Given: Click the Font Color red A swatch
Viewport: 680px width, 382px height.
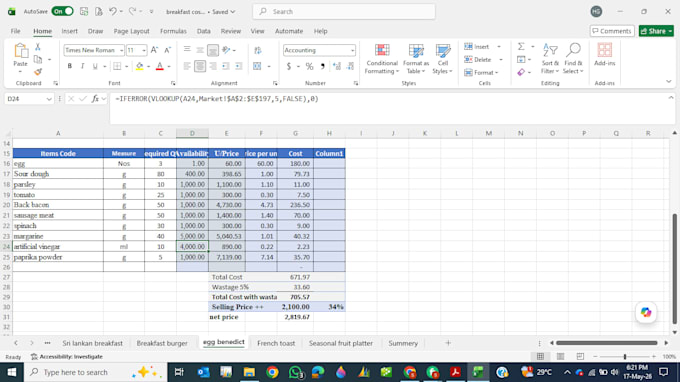Looking at the screenshot, I should click(x=160, y=66).
